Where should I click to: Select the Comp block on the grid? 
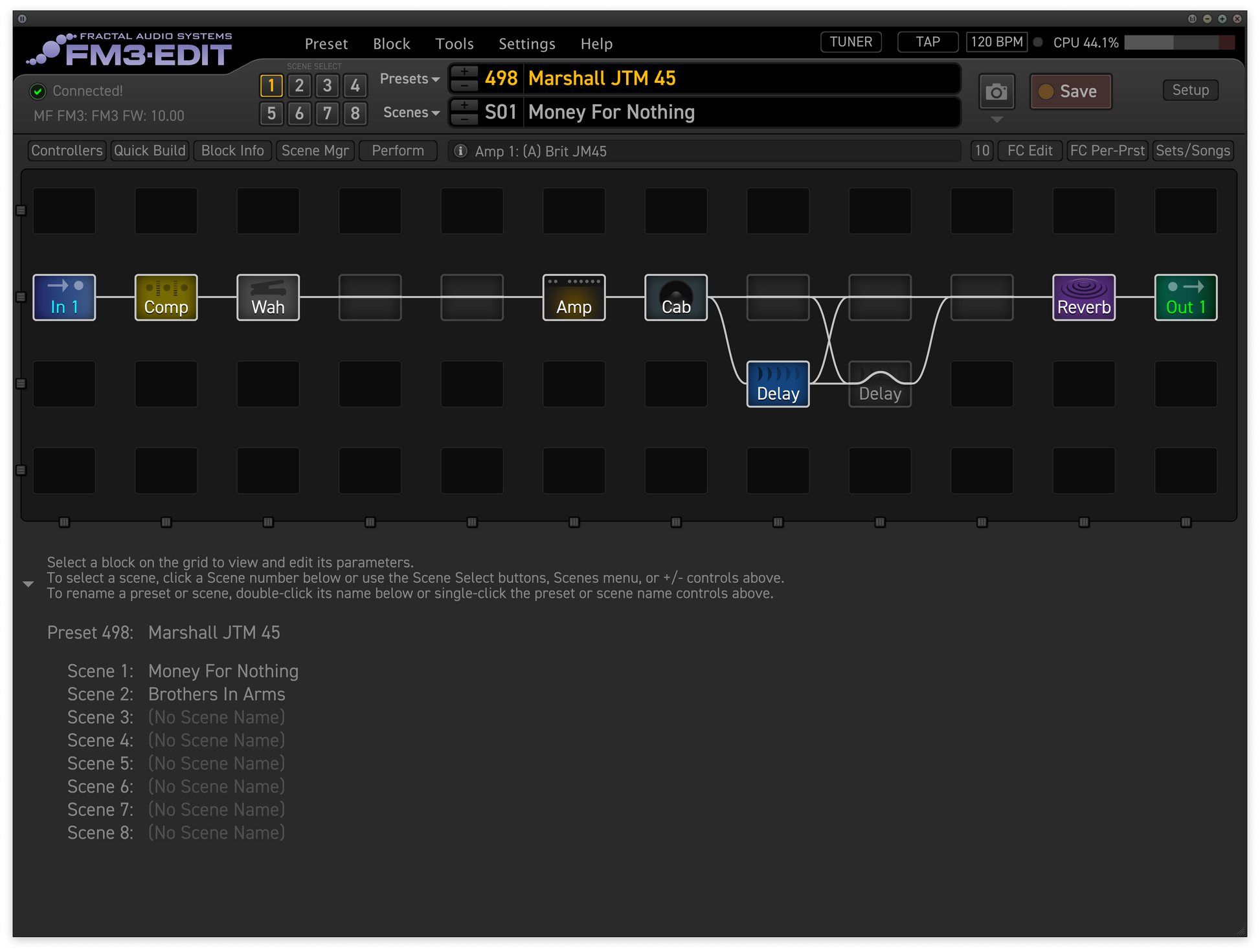166,297
